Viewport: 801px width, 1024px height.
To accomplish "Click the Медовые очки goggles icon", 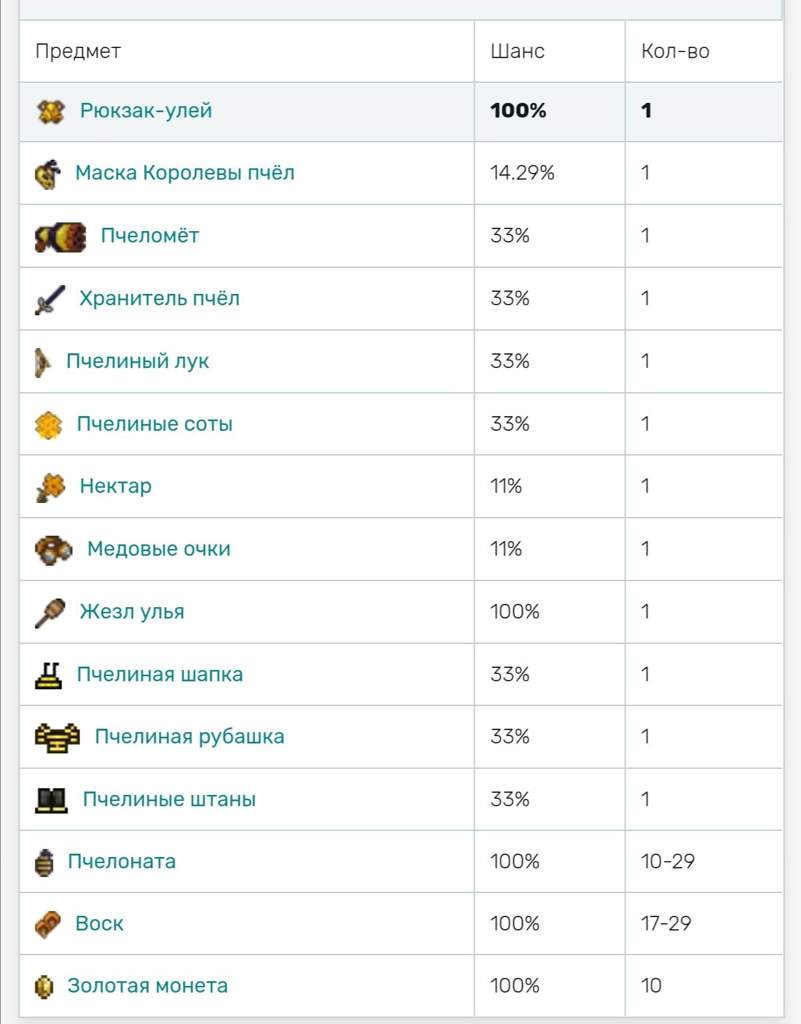I will coord(54,550).
